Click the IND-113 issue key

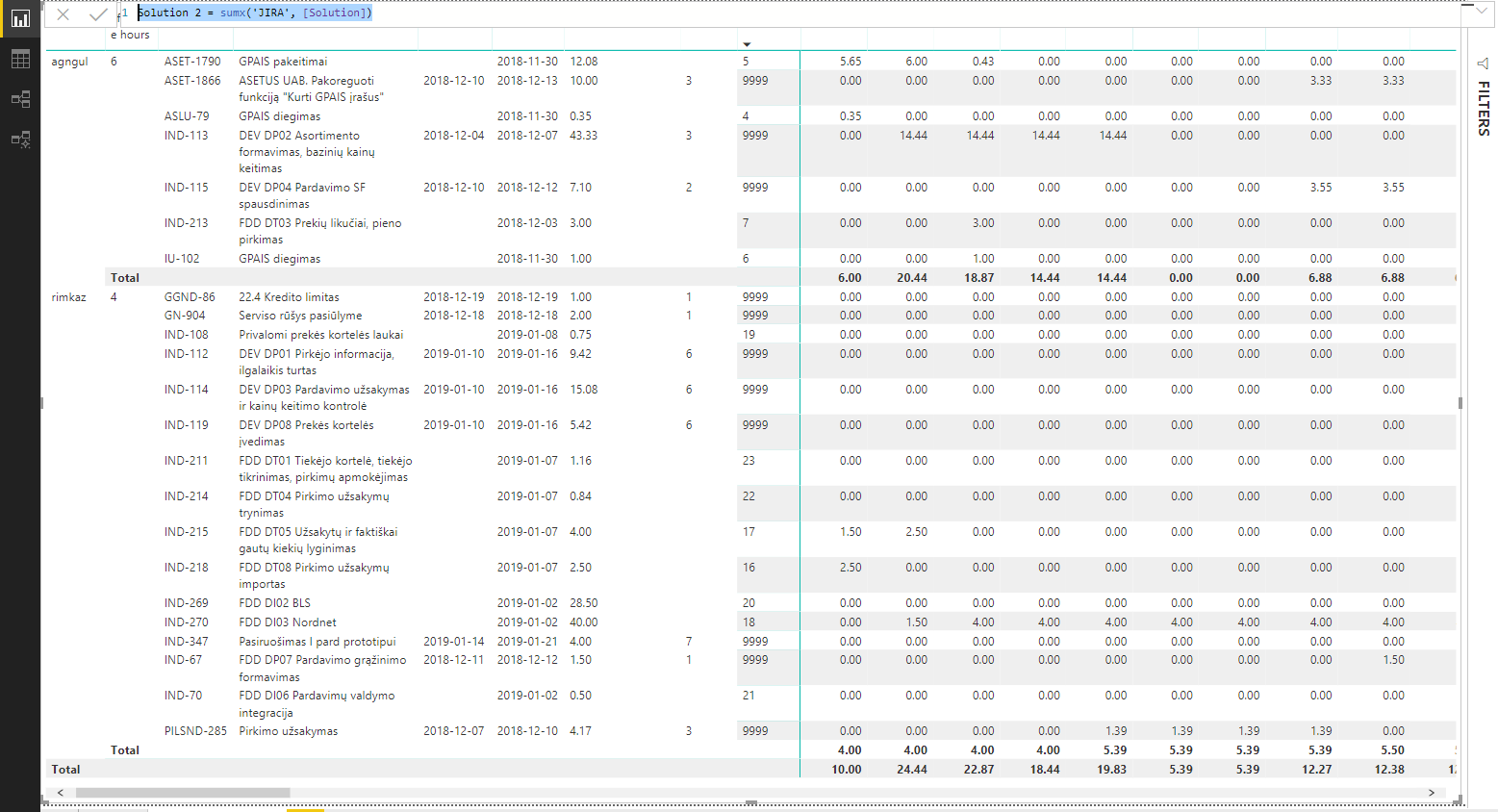[186, 136]
